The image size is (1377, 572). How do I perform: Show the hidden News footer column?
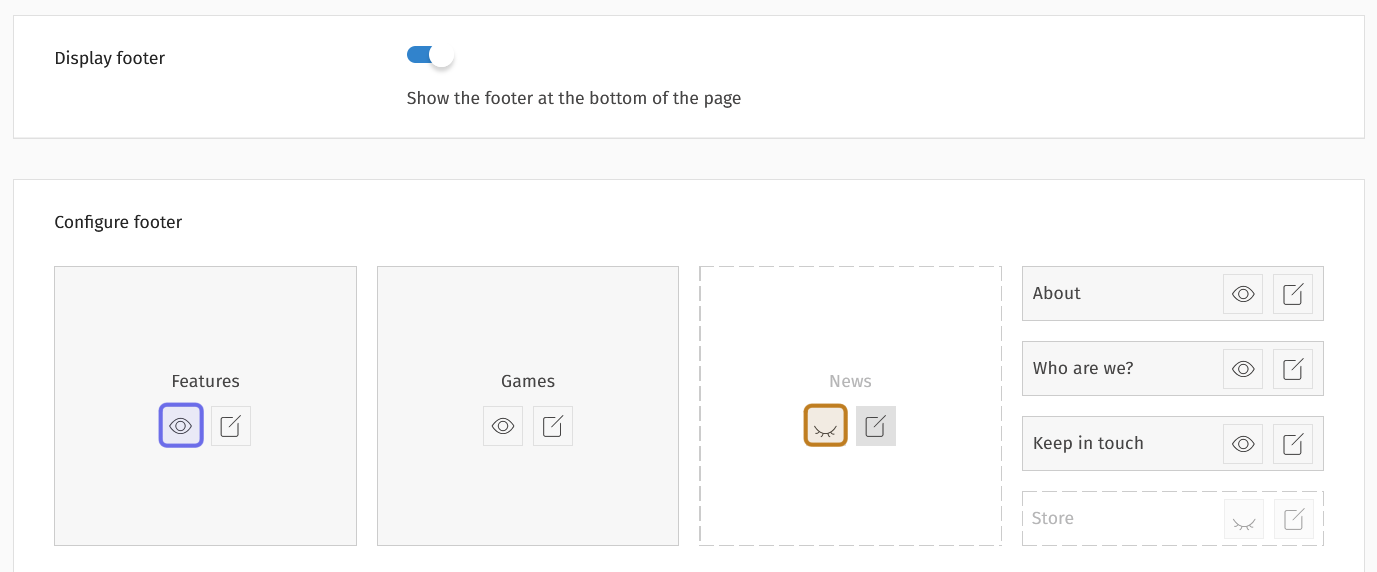[826, 426]
